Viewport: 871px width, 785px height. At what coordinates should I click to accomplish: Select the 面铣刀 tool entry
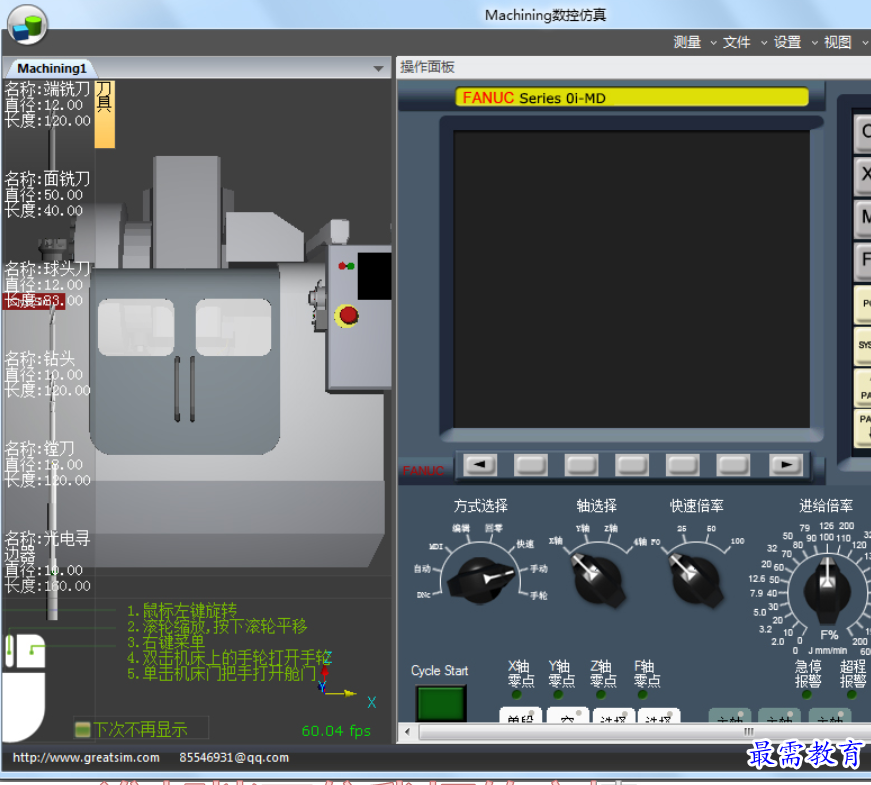coord(48,194)
